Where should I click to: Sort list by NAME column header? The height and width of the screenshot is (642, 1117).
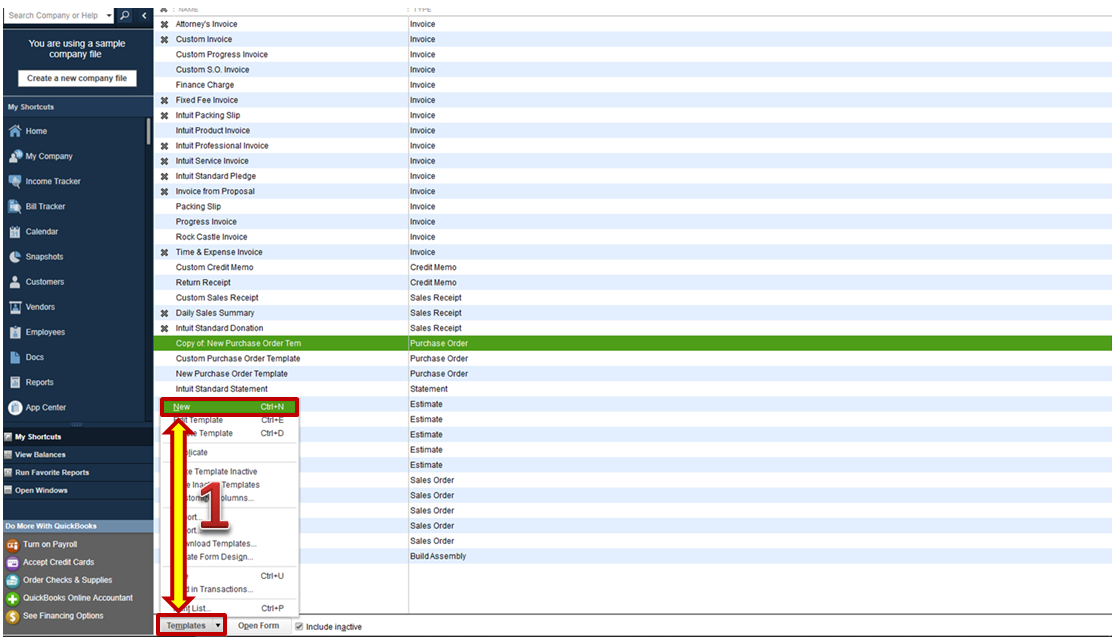click(188, 9)
